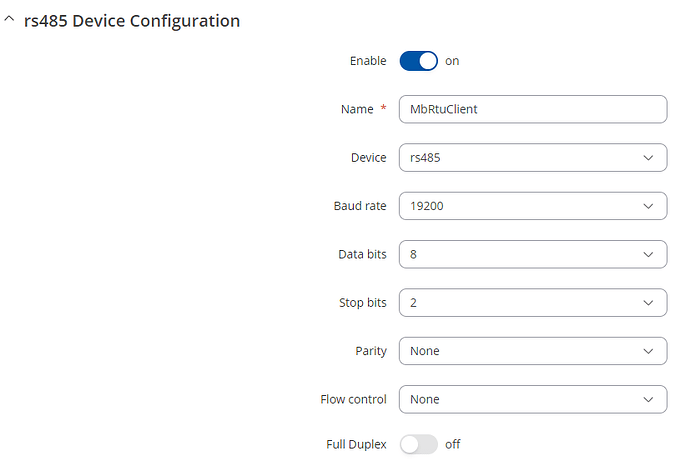
Task: Collapse the rs485 Device Configuration section
Action: coord(9,19)
